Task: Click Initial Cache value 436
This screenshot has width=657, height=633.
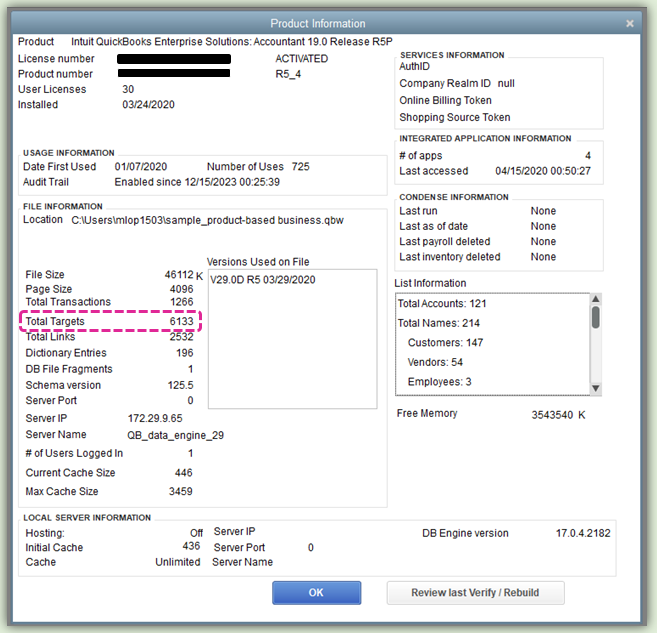Action: coord(191,546)
